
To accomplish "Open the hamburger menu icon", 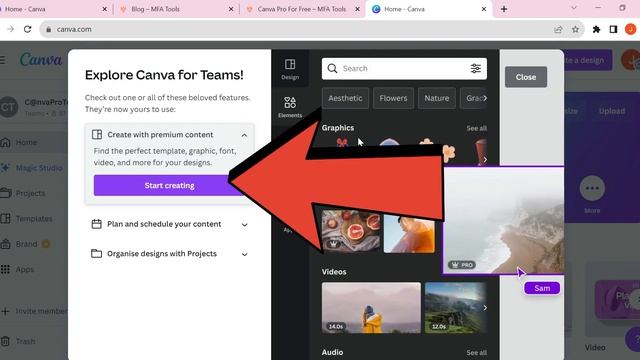I will tap(3, 60).
